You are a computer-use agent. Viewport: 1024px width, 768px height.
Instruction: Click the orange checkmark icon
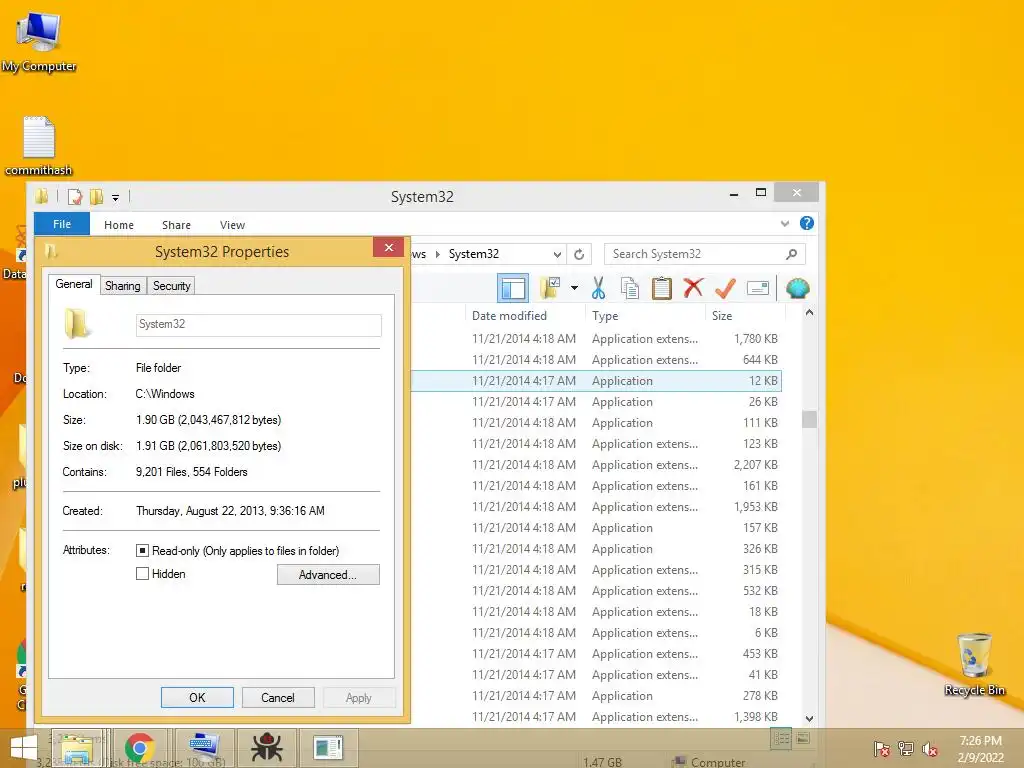(725, 288)
